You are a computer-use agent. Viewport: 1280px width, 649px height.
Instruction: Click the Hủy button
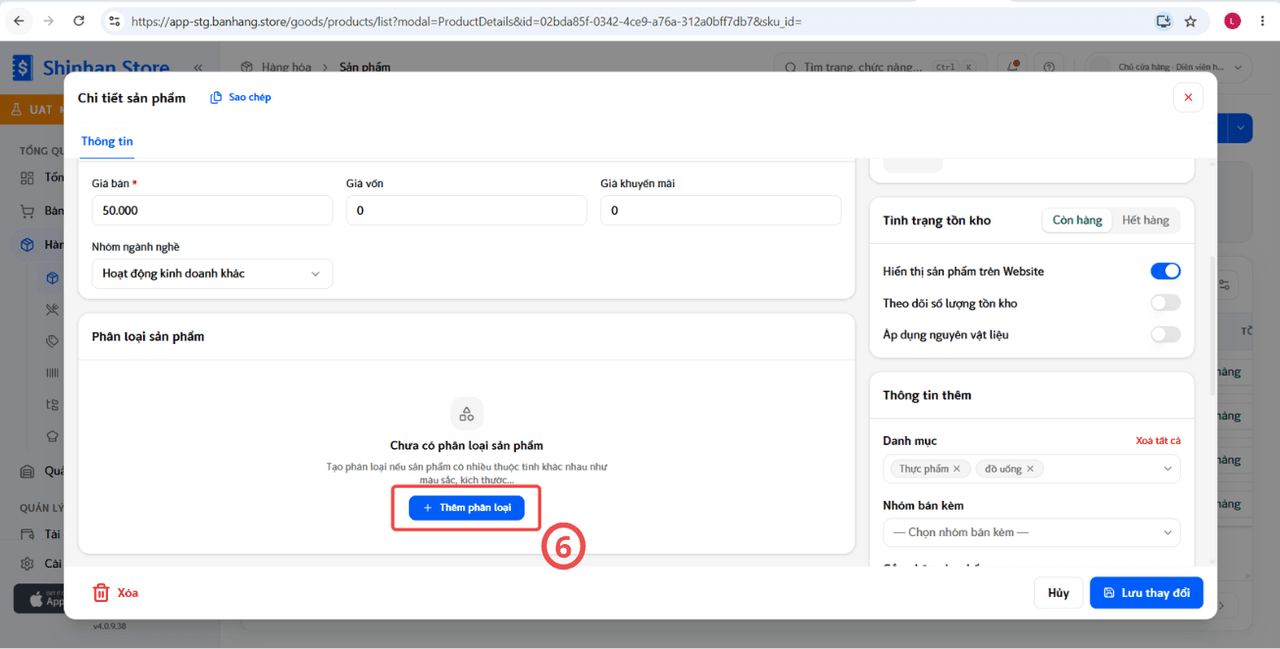coord(1058,593)
